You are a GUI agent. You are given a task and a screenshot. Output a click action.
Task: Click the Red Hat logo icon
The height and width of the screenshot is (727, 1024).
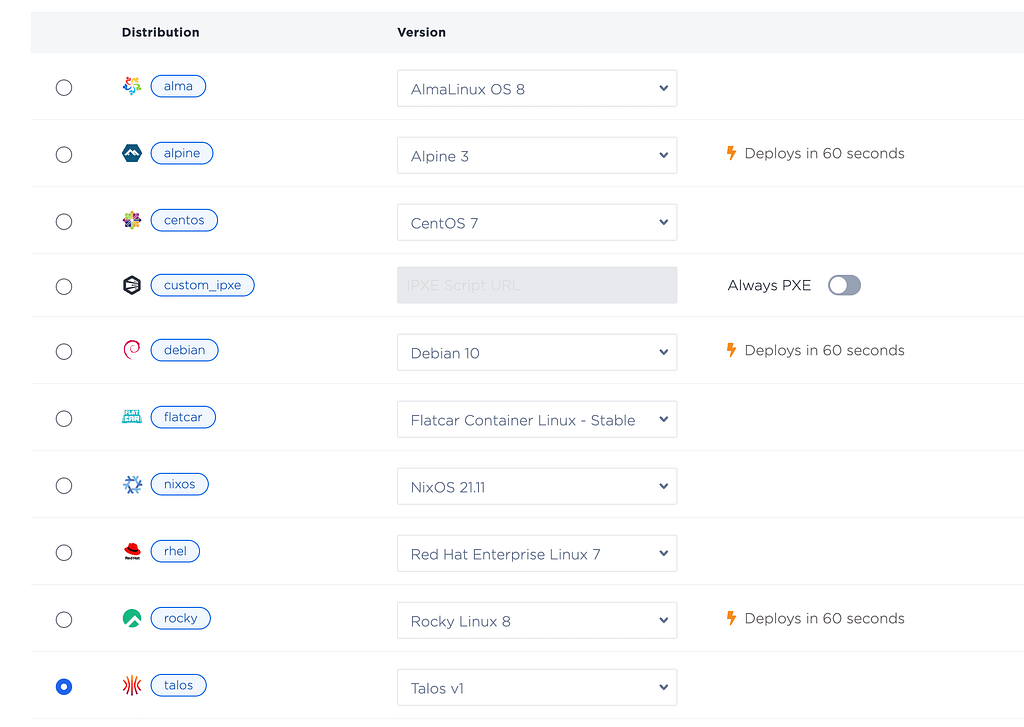pos(132,551)
